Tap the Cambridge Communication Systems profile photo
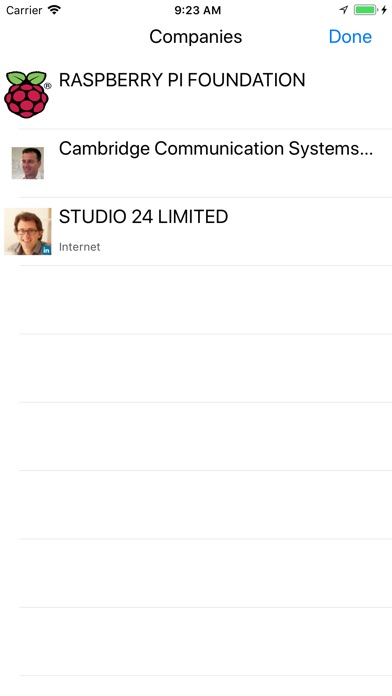Screen dimensions: 392x696 pyautogui.click(x=28, y=163)
